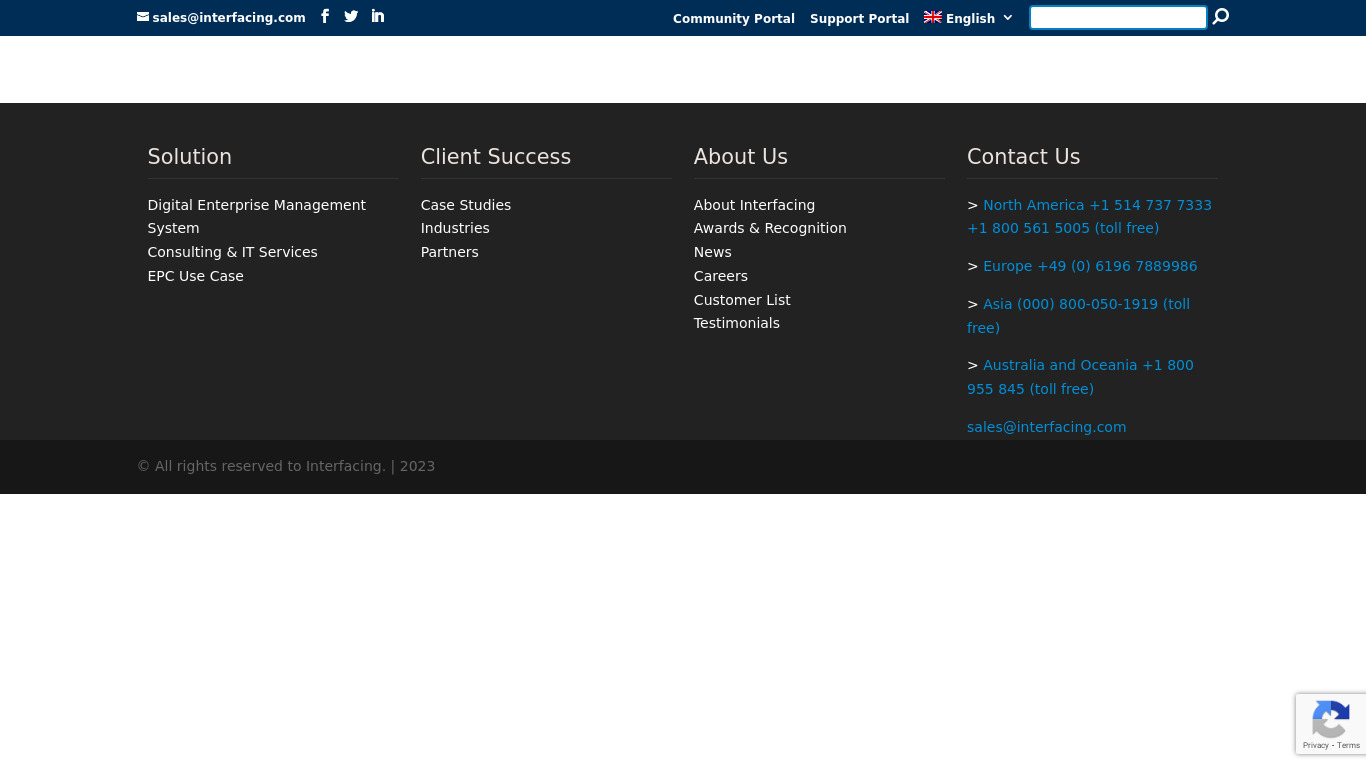
Task: Open EPC Use Case link
Action: [196, 276]
